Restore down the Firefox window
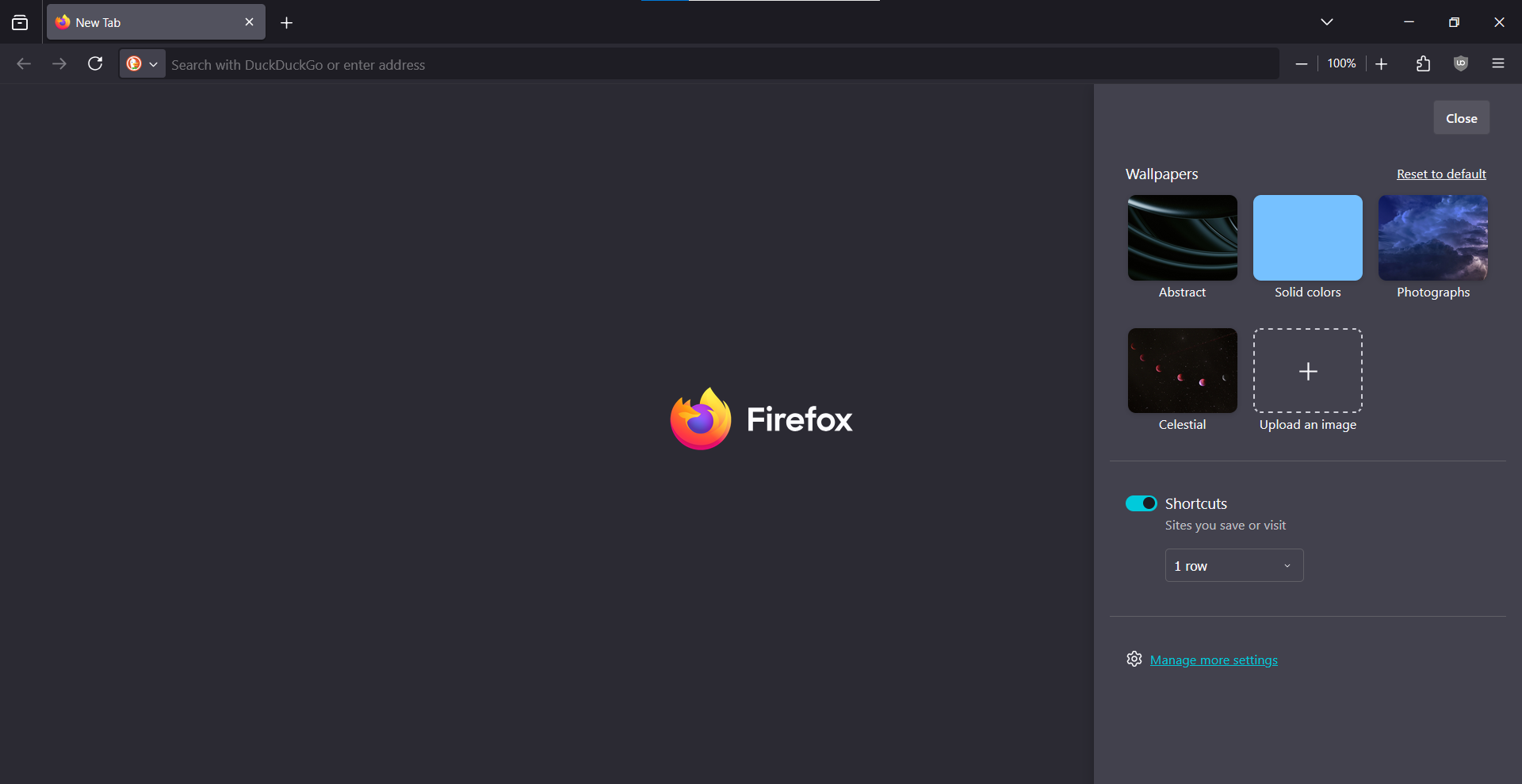 pyautogui.click(x=1454, y=22)
